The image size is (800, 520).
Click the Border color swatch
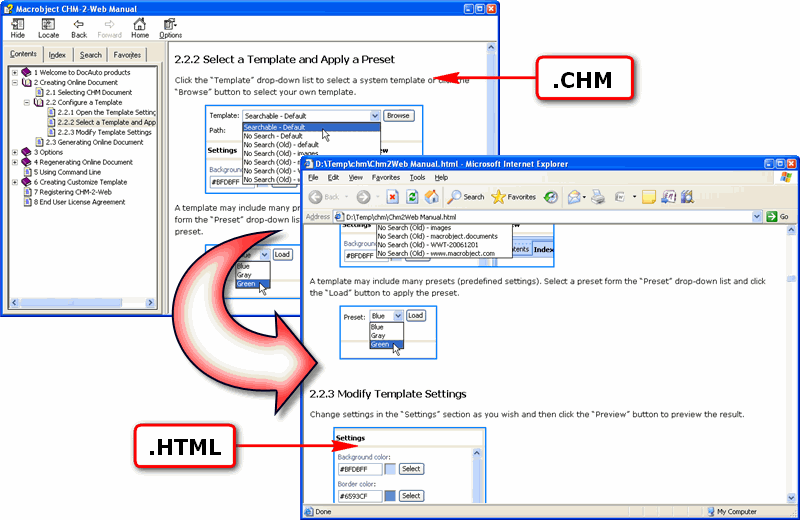[389, 496]
